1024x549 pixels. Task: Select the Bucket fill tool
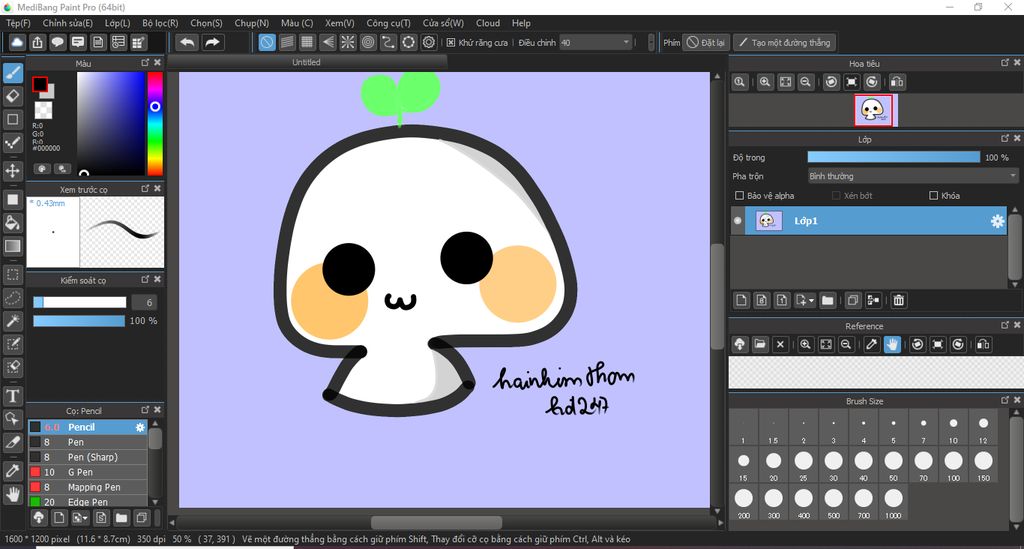(12, 223)
